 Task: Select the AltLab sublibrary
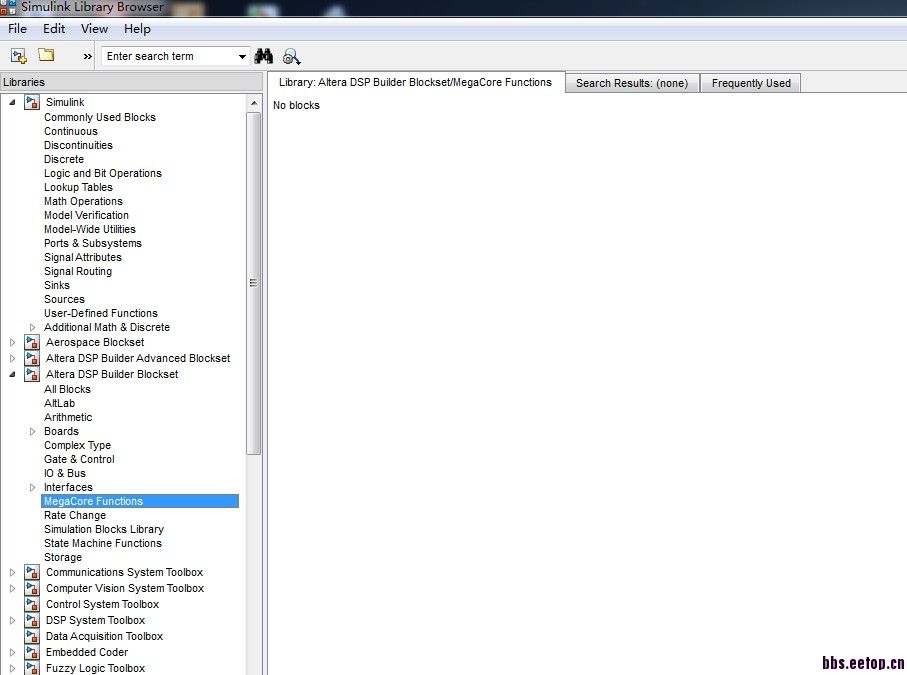coord(60,403)
